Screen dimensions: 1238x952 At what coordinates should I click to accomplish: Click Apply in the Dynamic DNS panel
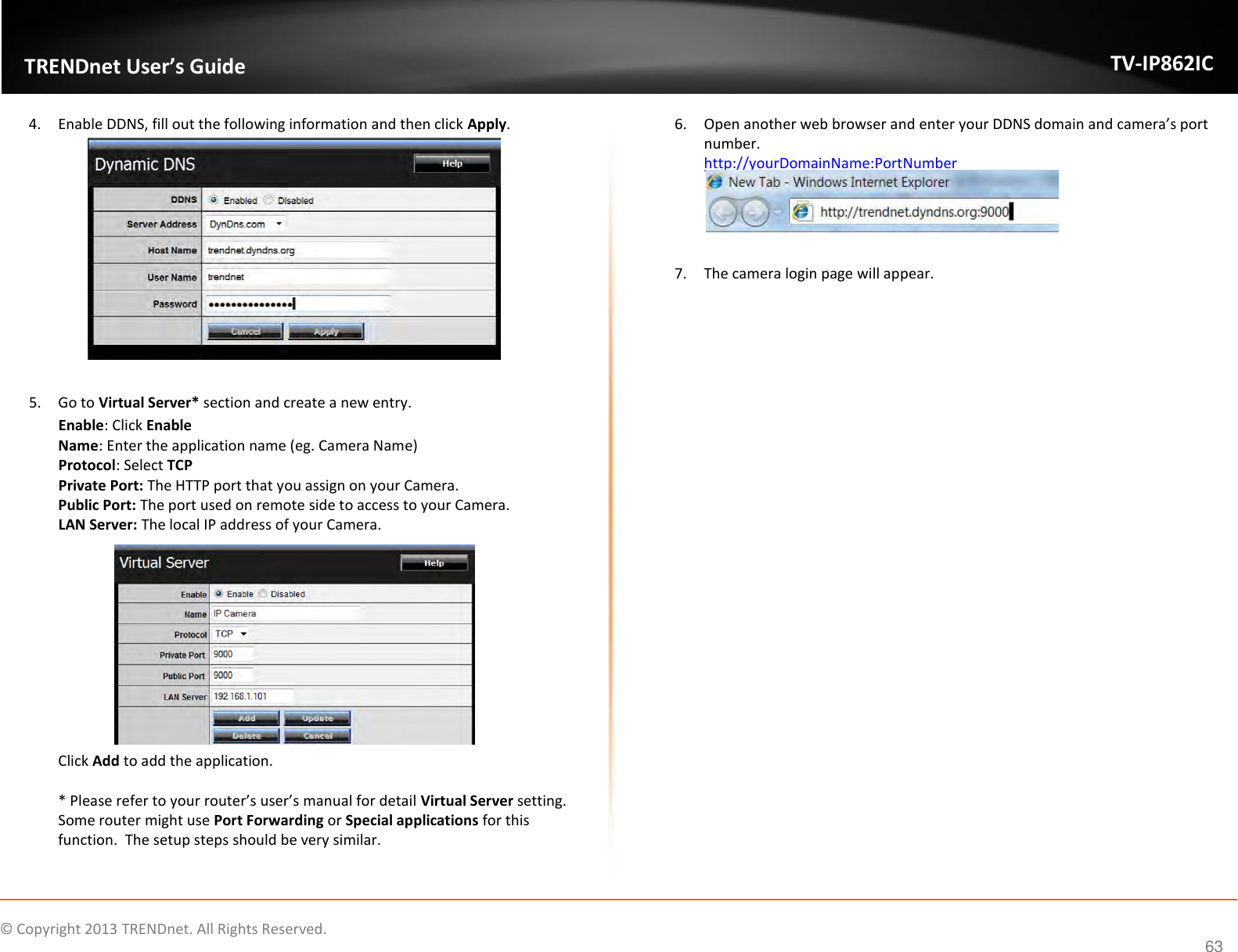pos(326,331)
